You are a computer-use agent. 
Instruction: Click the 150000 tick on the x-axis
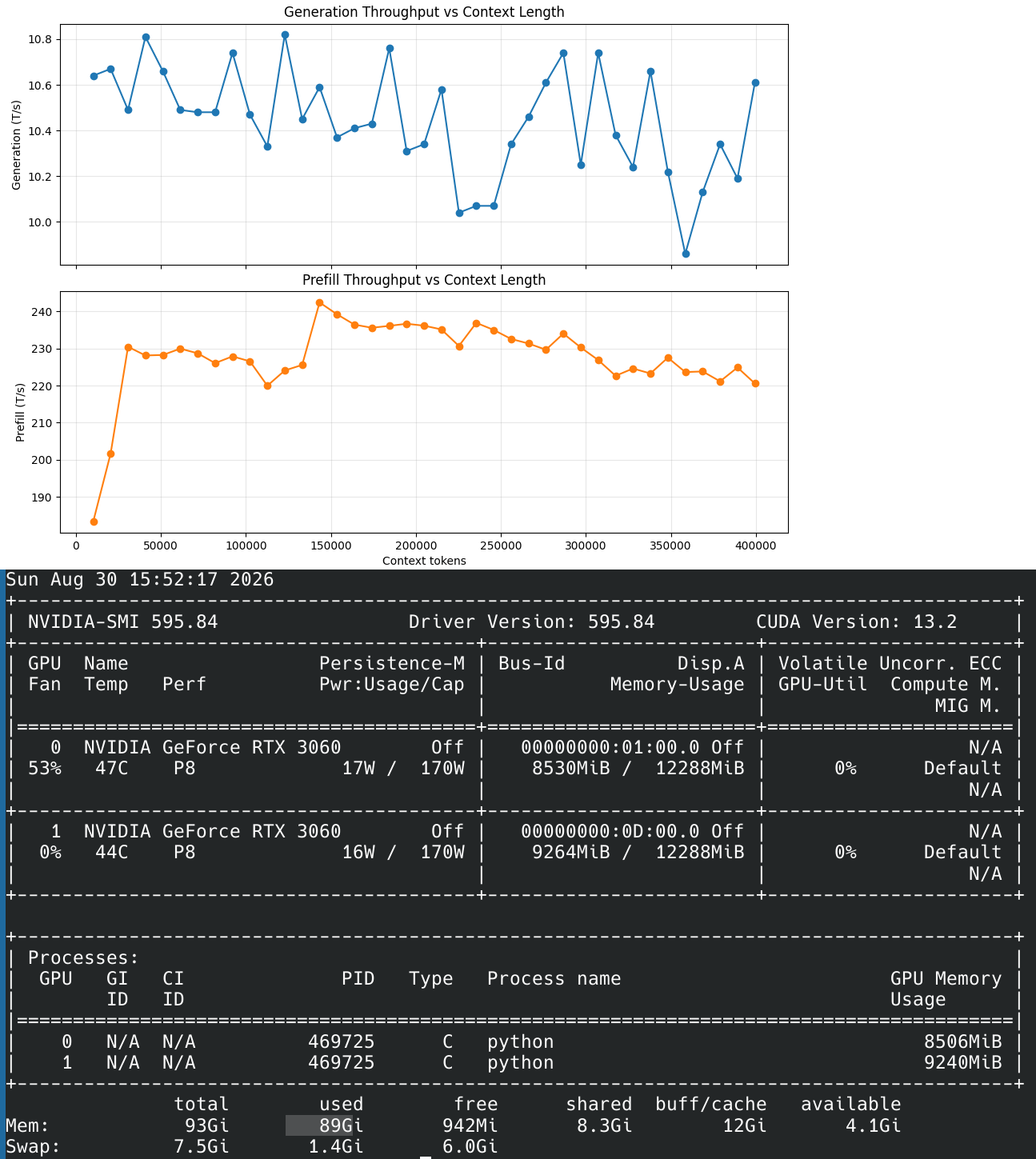330,546
